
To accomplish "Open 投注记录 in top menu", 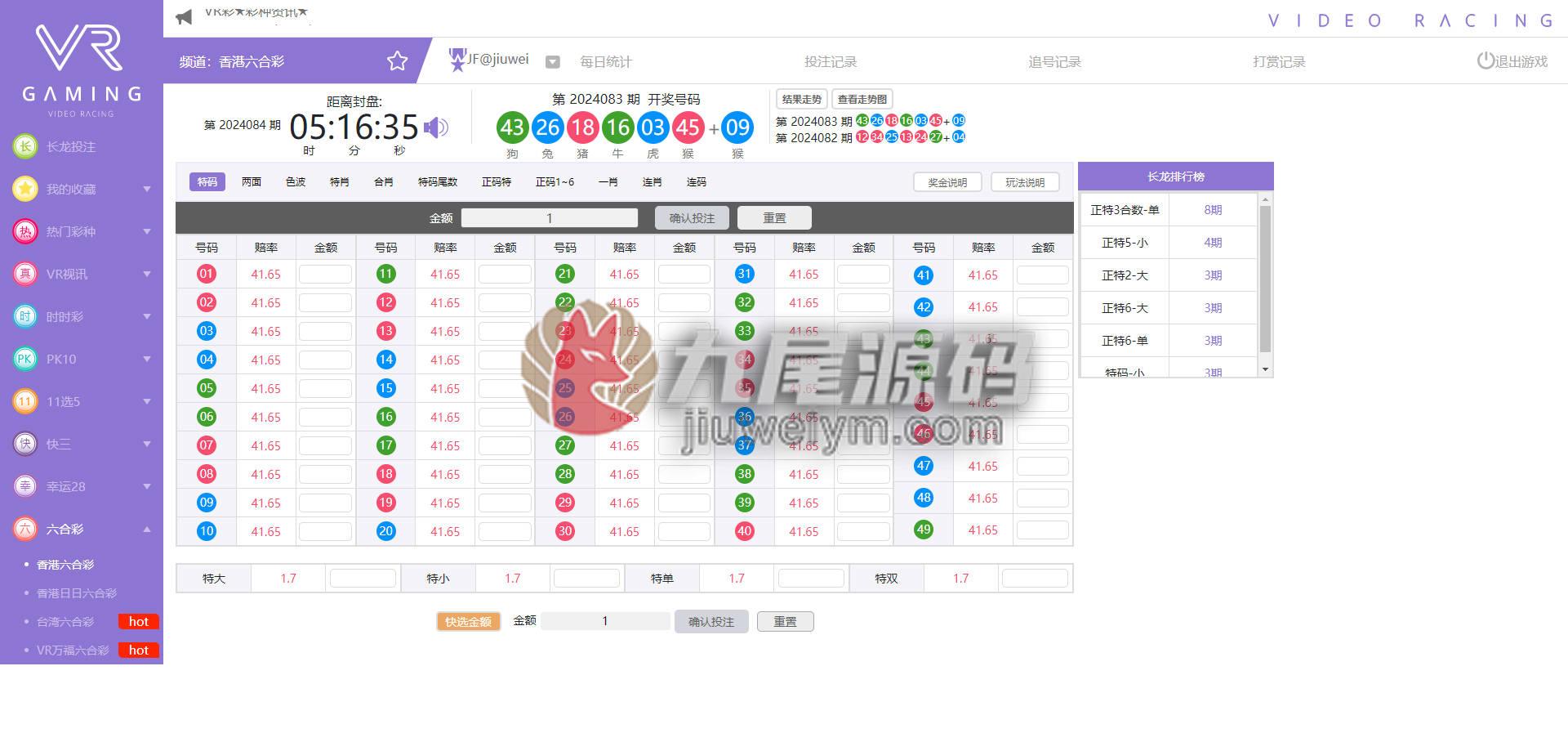I will tap(831, 61).
